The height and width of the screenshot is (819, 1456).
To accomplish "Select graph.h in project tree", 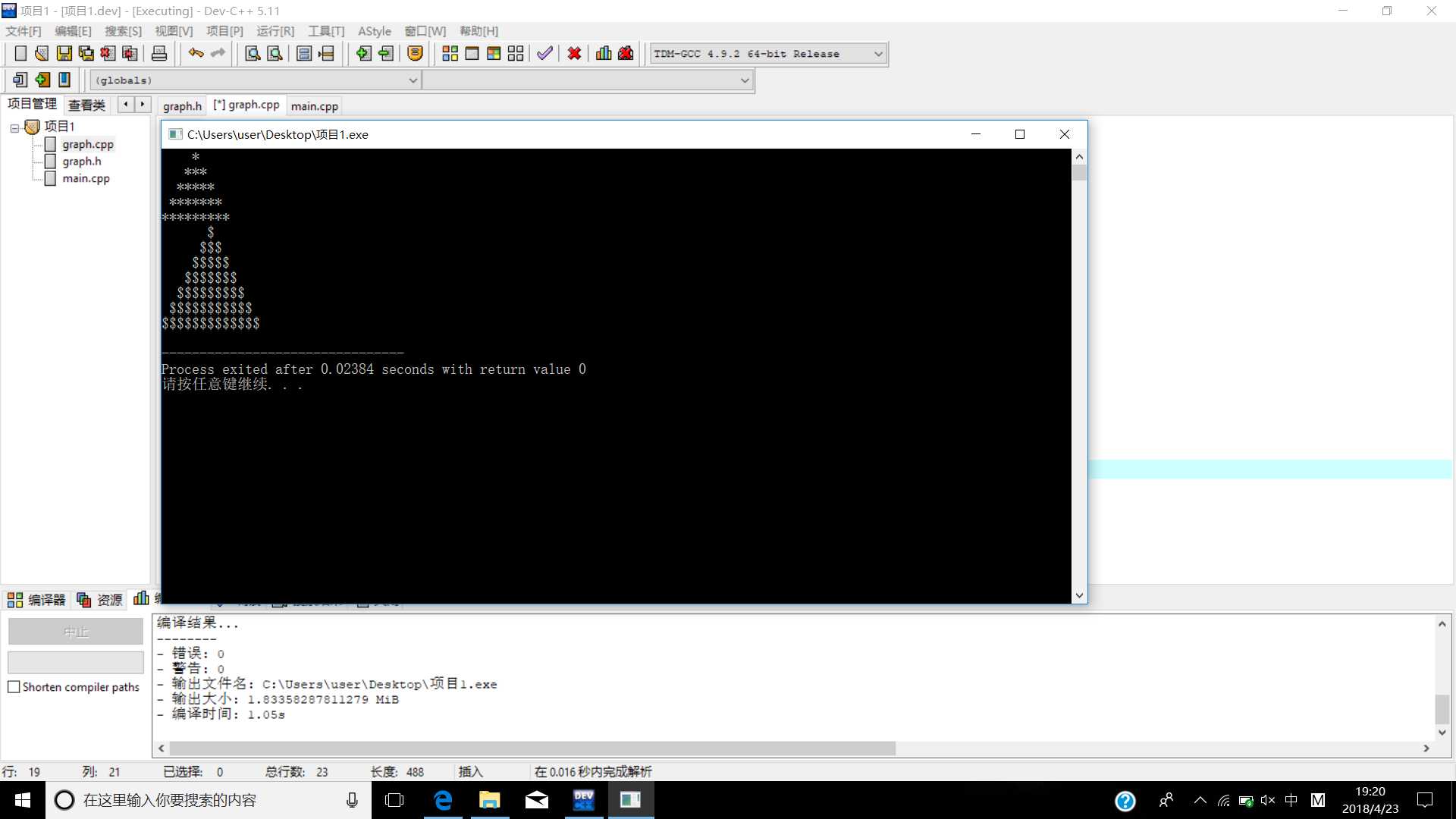I will (x=82, y=162).
